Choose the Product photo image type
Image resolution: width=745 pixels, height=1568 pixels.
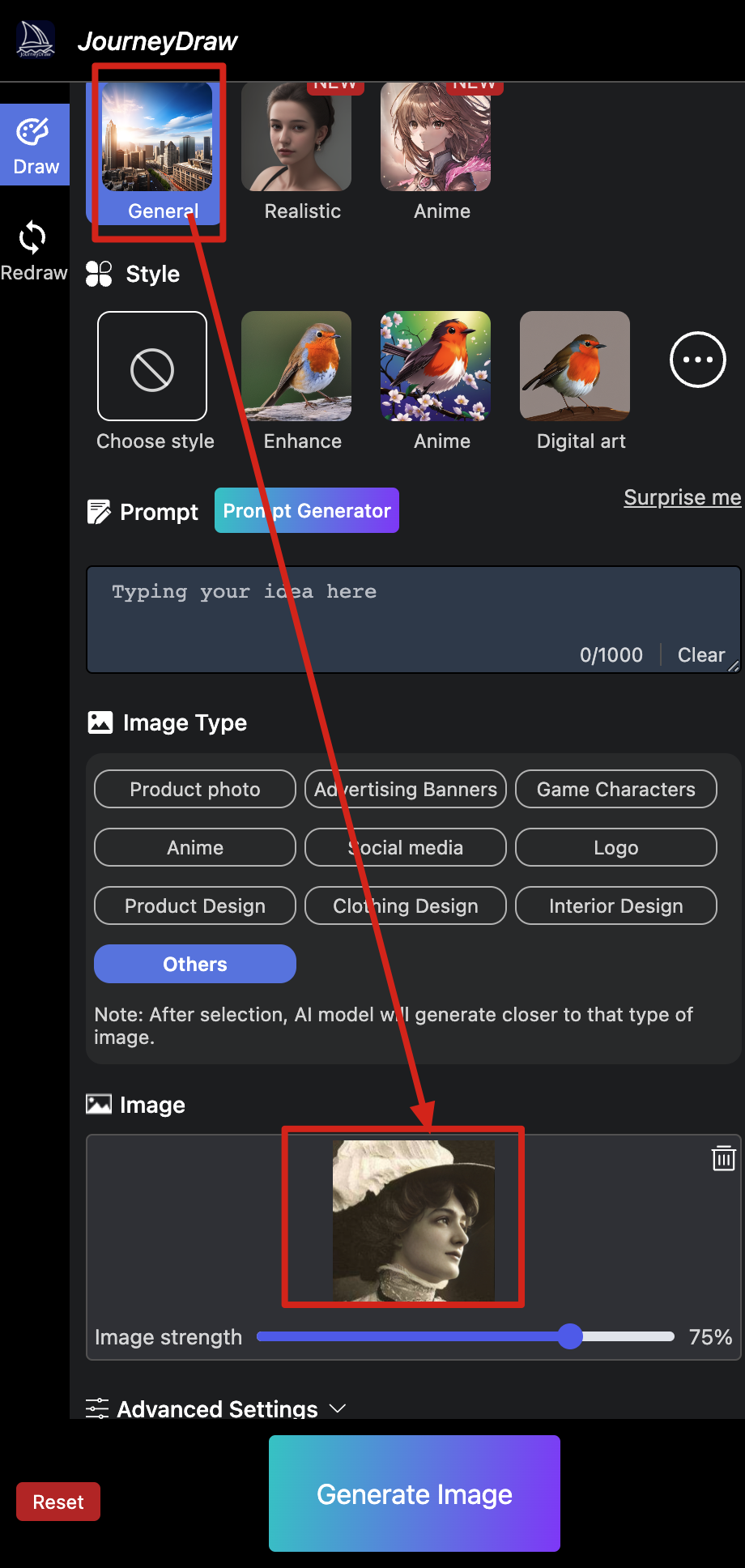[x=195, y=789]
